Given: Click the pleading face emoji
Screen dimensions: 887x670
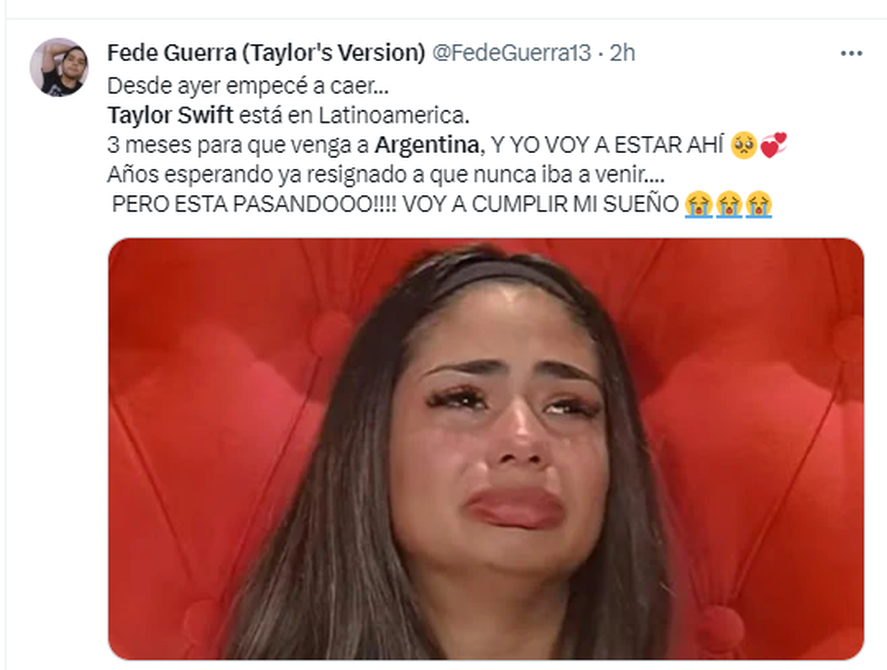Looking at the screenshot, I should tap(744, 145).
